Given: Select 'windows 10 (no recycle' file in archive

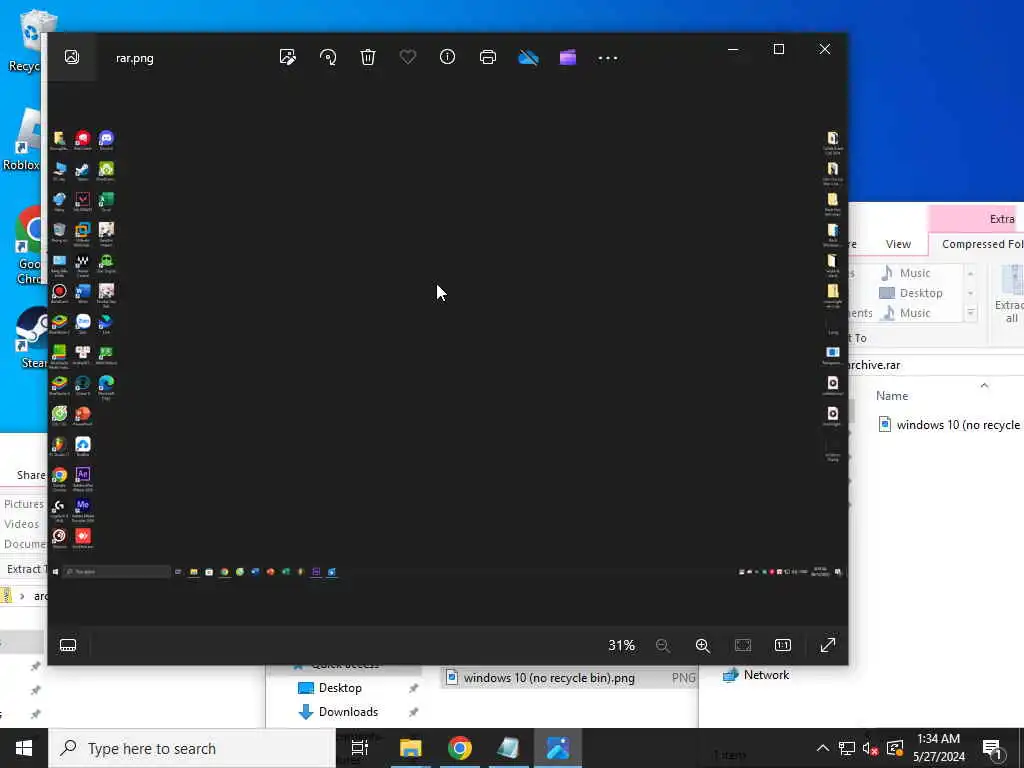Looking at the screenshot, I should click(x=950, y=424).
